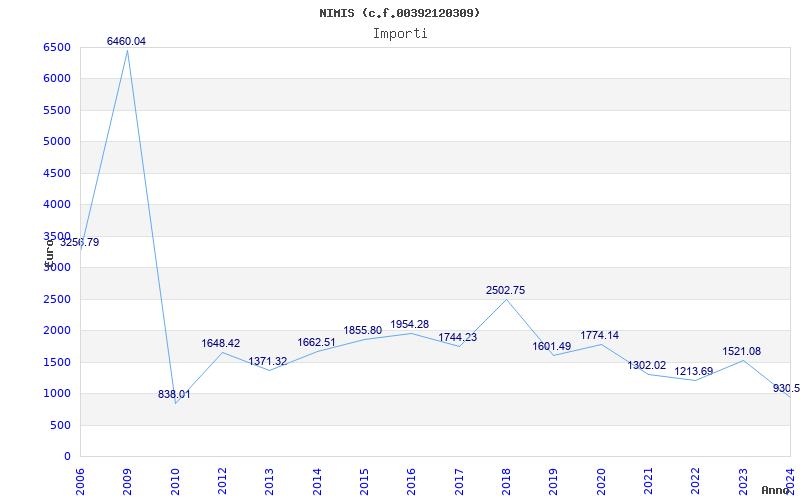800x500 pixels.
Task: Click the 1521.08 data label
Action: tap(741, 352)
